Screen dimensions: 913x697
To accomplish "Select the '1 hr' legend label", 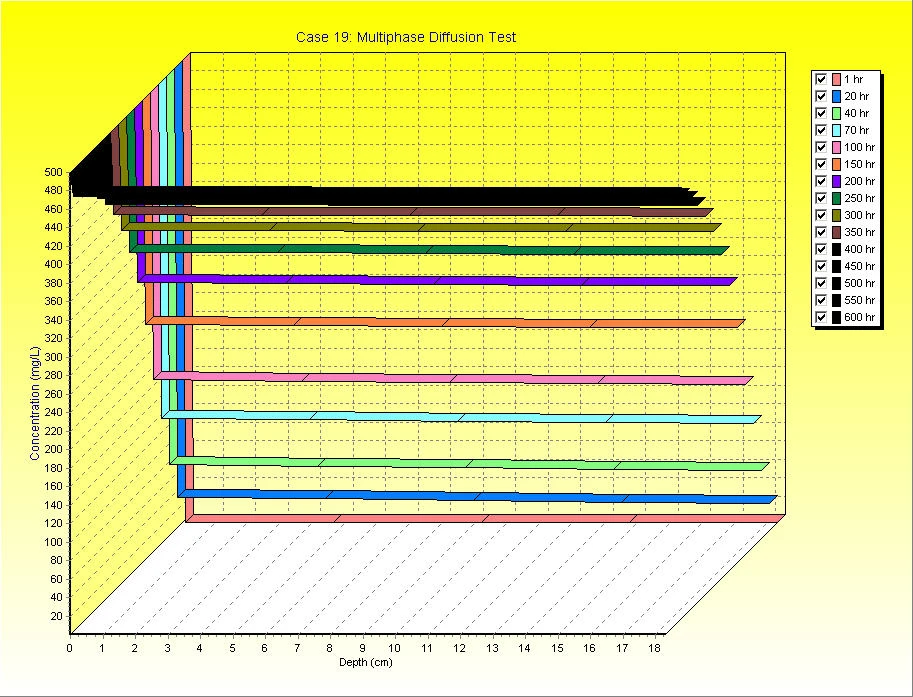I will (x=854, y=79).
